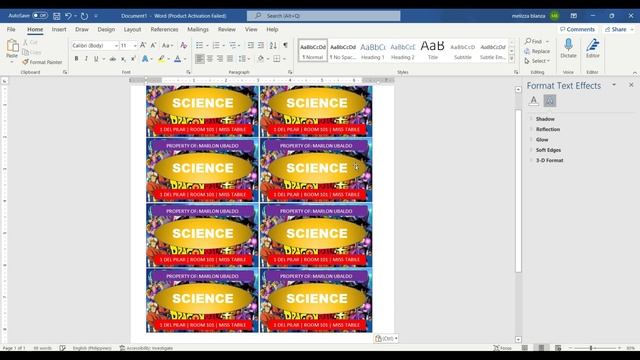640x360 pixels.
Task: Click the Paste clipboard icon
Action: pyautogui.click(x=12, y=46)
